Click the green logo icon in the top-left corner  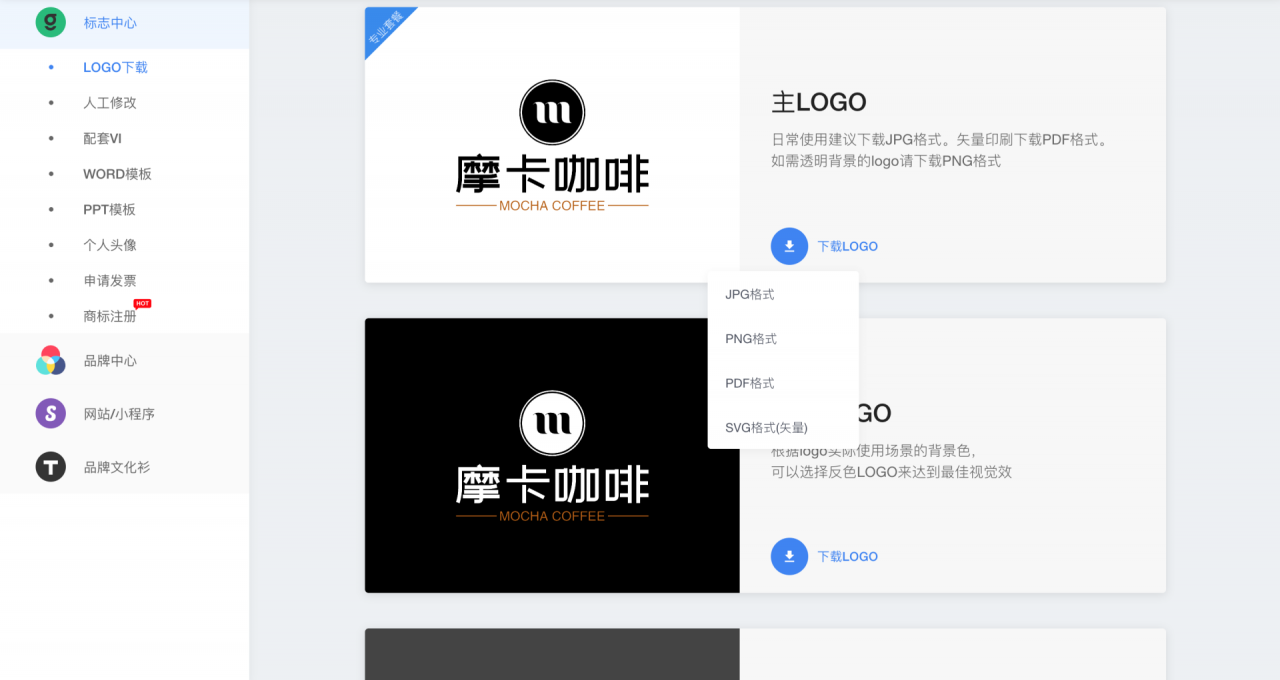point(50,22)
